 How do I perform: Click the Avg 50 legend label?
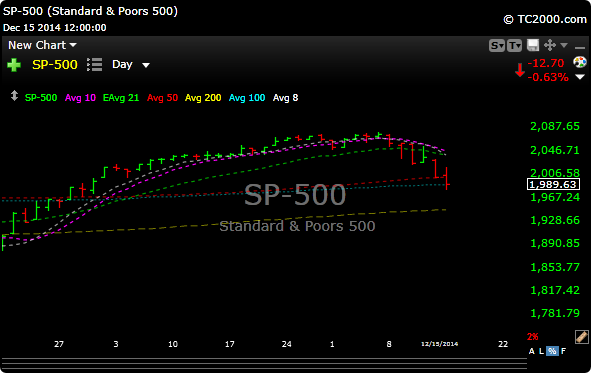[x=162, y=98]
